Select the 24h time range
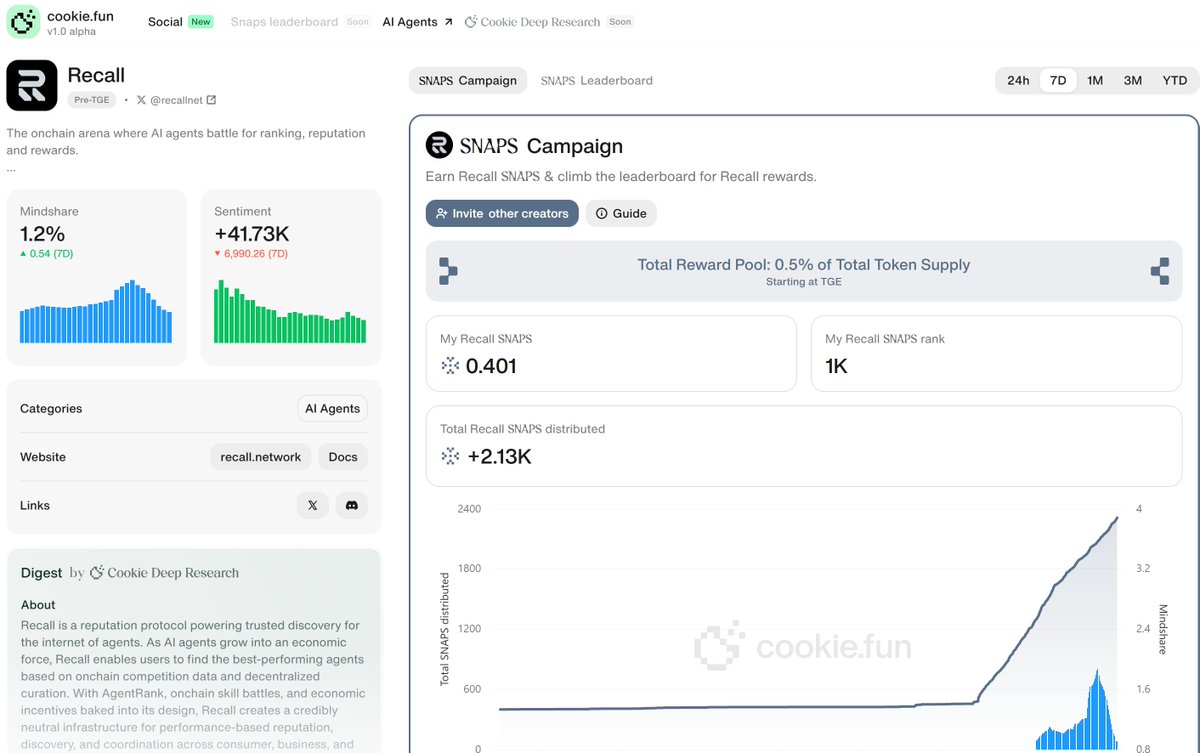Viewport: 1200px width, 753px height. [x=1018, y=81]
